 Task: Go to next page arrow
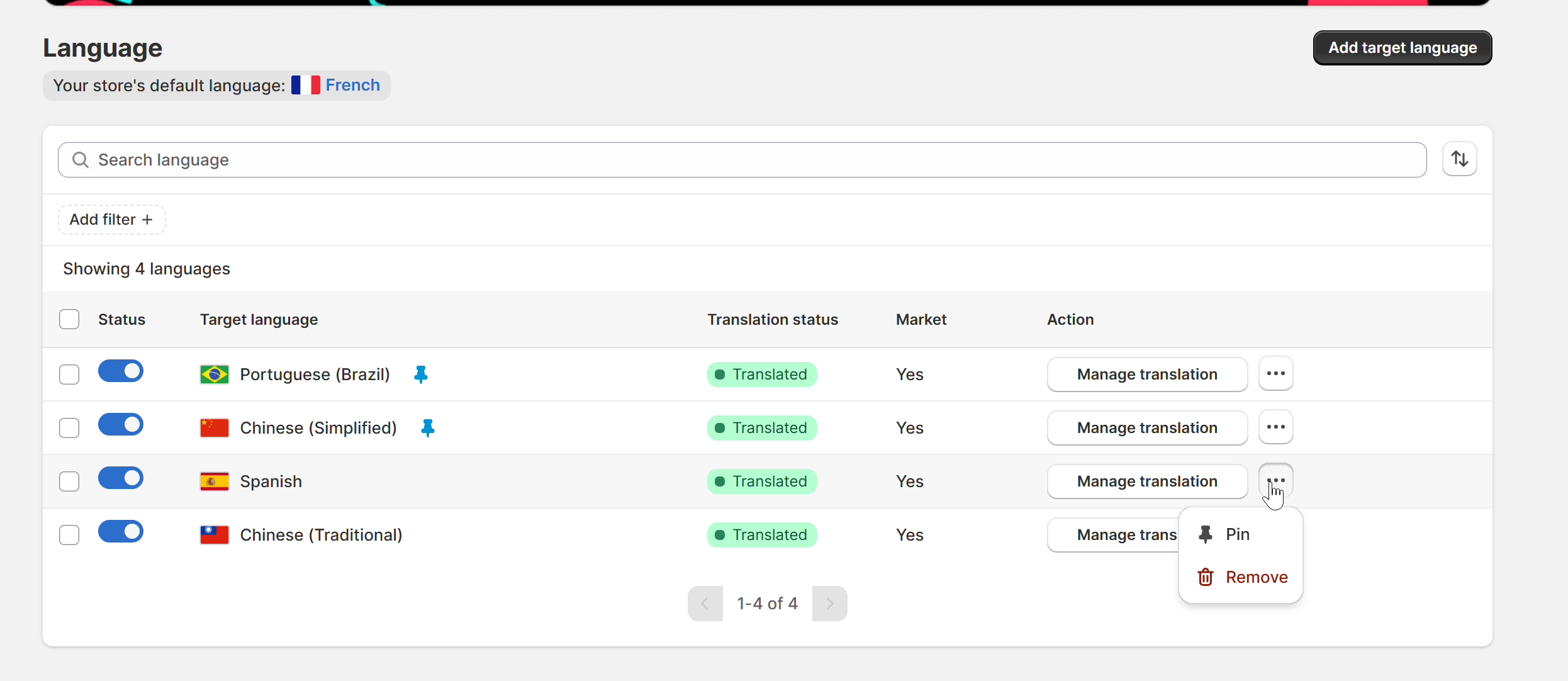pos(829,604)
